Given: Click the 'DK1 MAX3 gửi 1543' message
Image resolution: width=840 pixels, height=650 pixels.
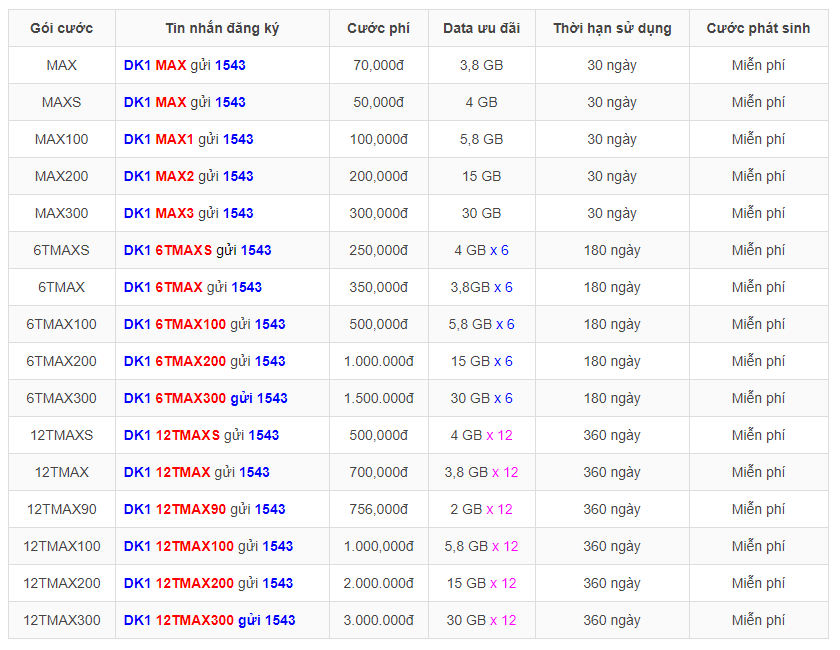Looking at the screenshot, I should [x=188, y=213].
